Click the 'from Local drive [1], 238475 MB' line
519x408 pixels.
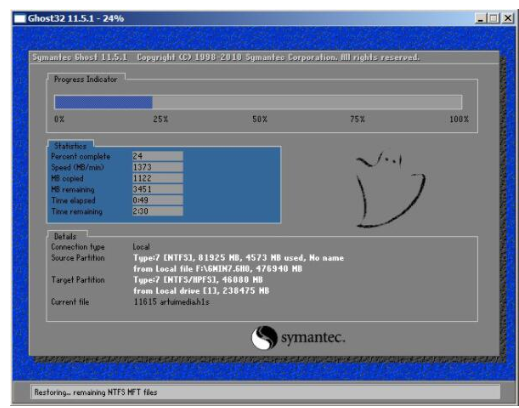pyautogui.click(x=201, y=291)
